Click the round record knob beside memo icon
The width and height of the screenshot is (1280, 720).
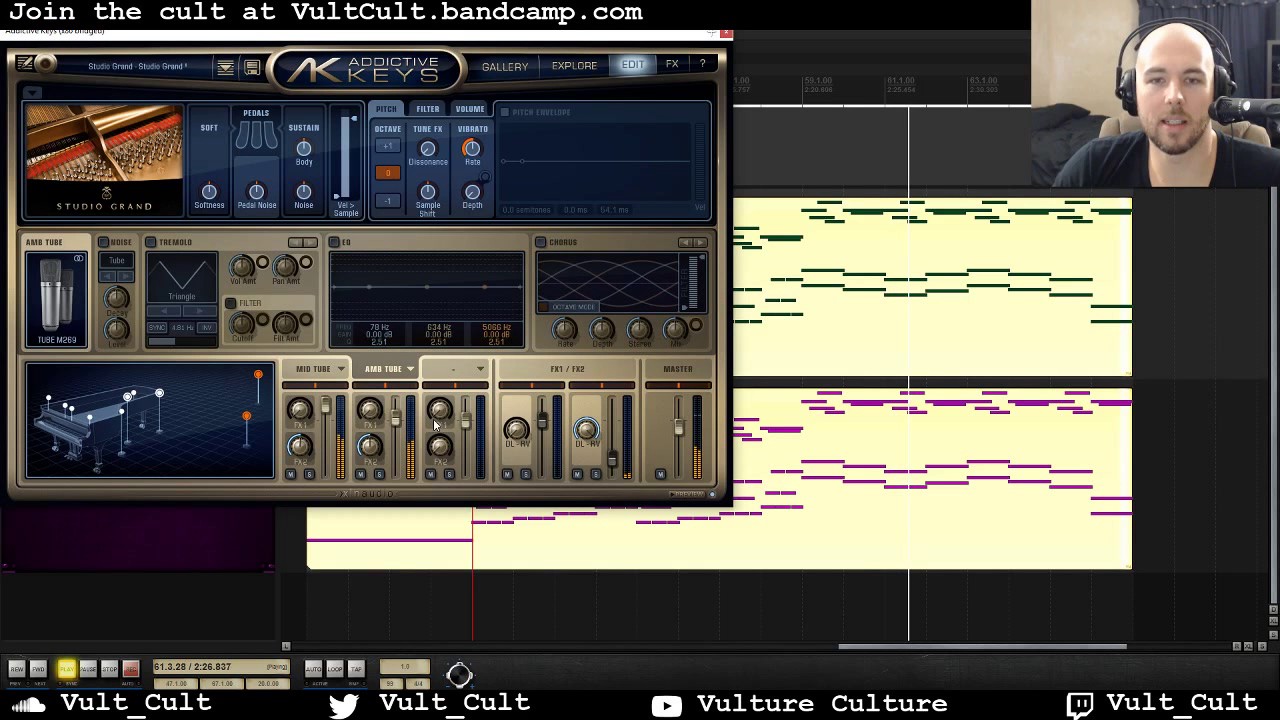(x=45, y=64)
